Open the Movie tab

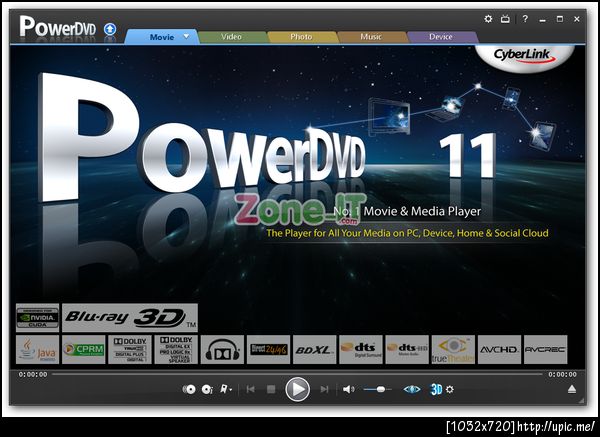point(162,37)
